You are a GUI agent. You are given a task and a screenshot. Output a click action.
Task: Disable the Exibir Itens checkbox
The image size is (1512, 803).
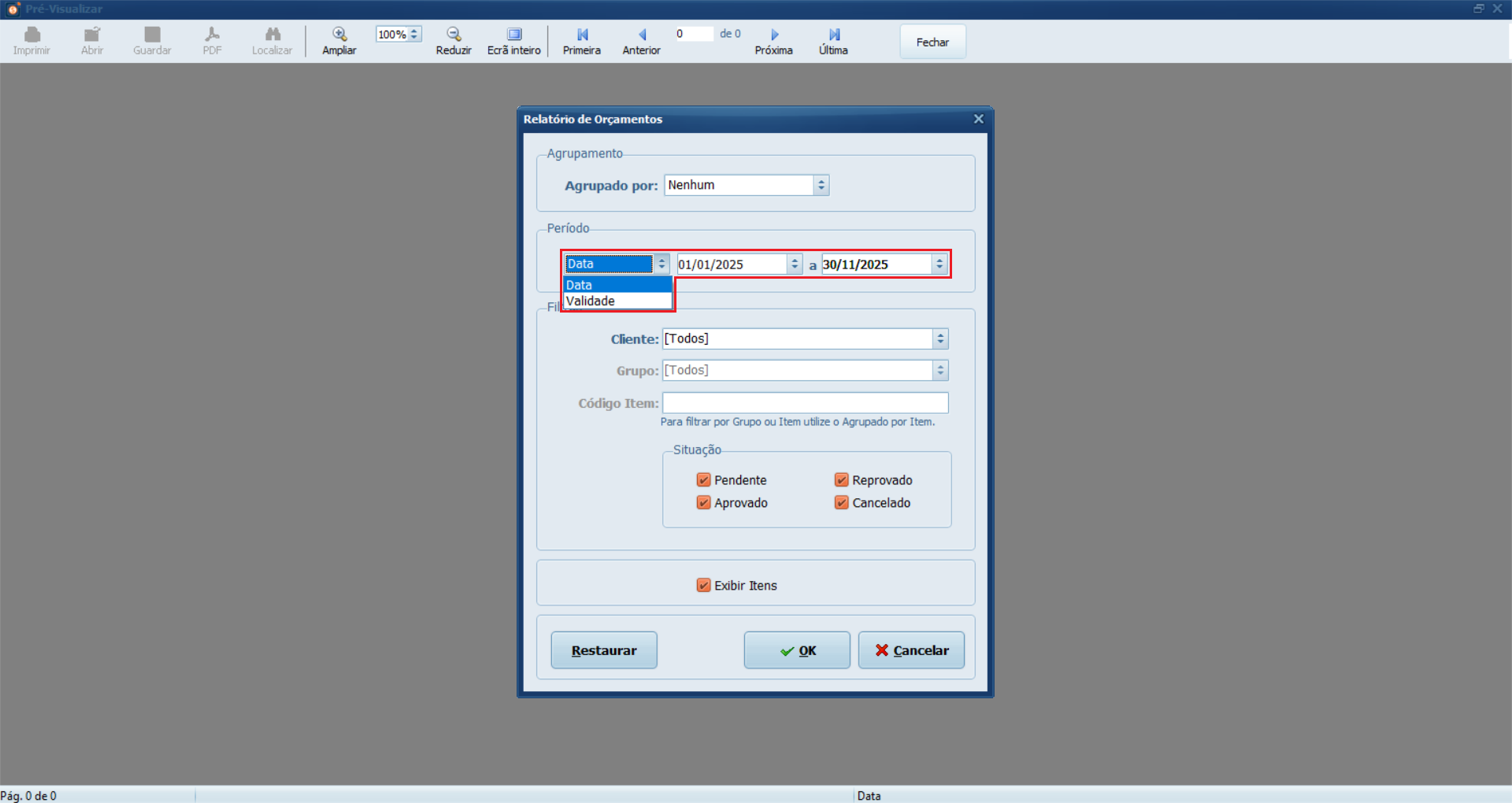coord(703,586)
